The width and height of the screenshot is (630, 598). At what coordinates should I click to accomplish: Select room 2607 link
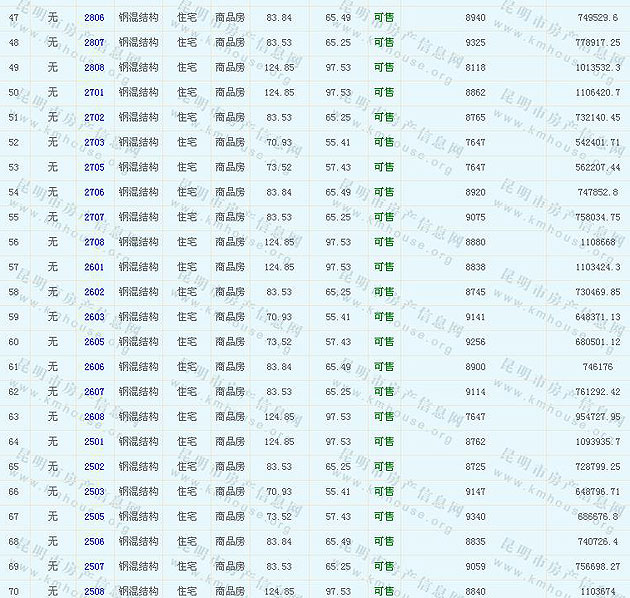pyautogui.click(x=94, y=392)
